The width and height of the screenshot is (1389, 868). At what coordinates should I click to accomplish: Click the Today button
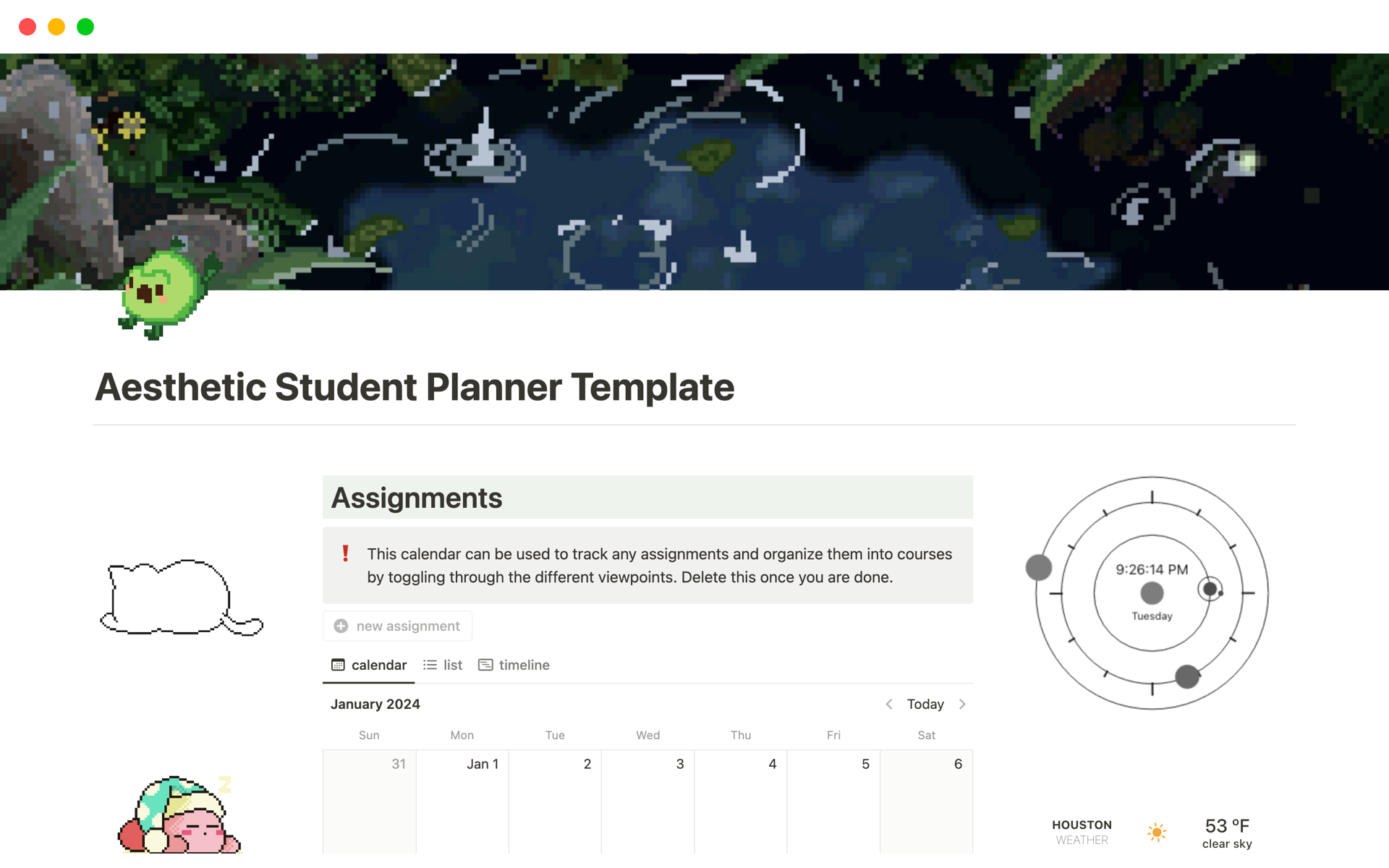tap(925, 704)
